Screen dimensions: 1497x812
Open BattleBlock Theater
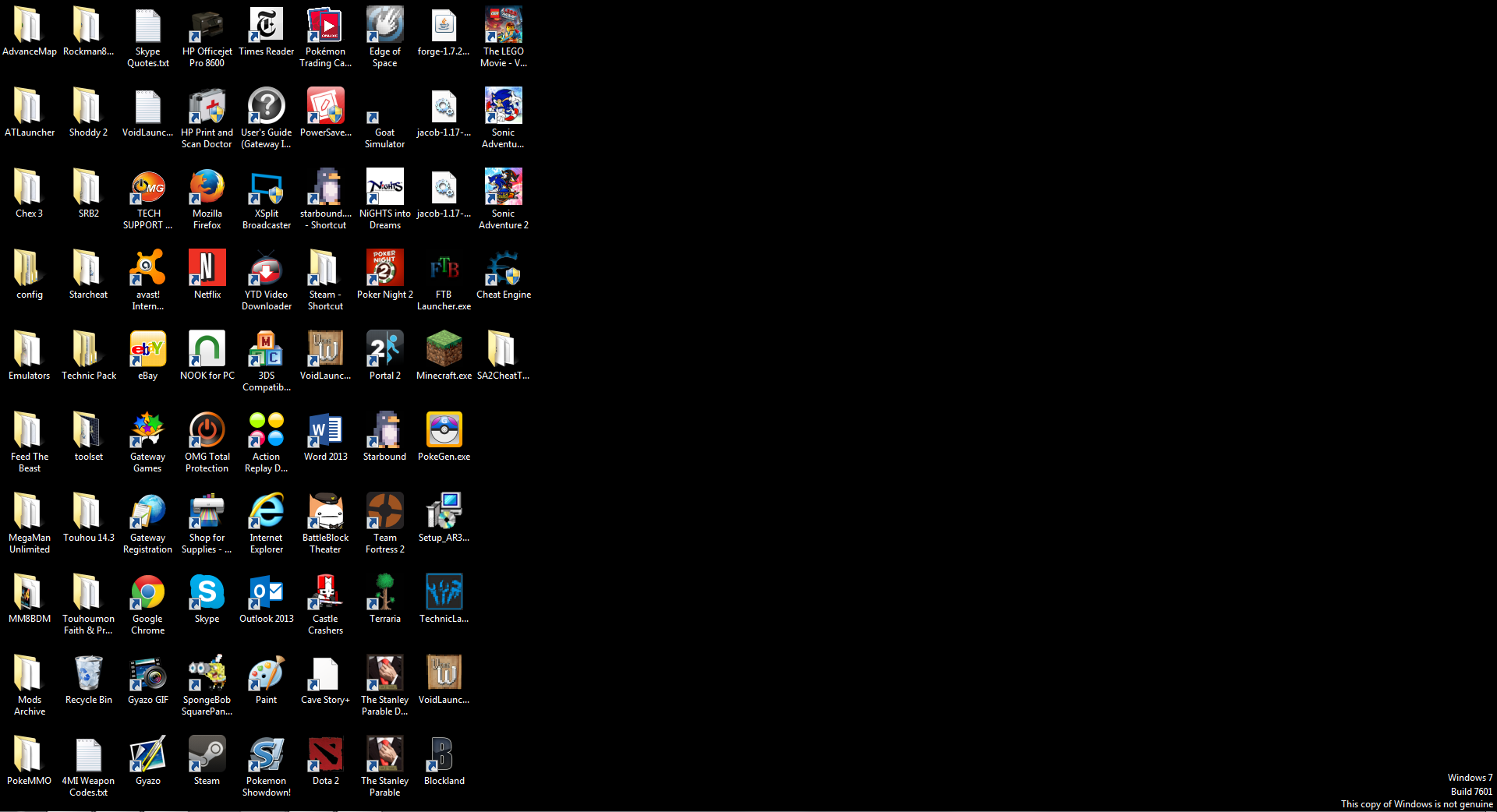click(326, 512)
